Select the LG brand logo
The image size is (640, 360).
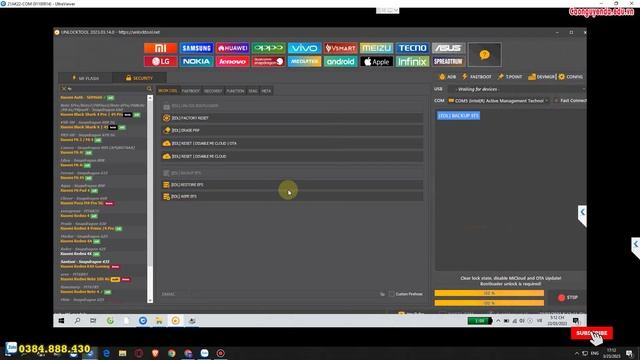(x=160, y=62)
